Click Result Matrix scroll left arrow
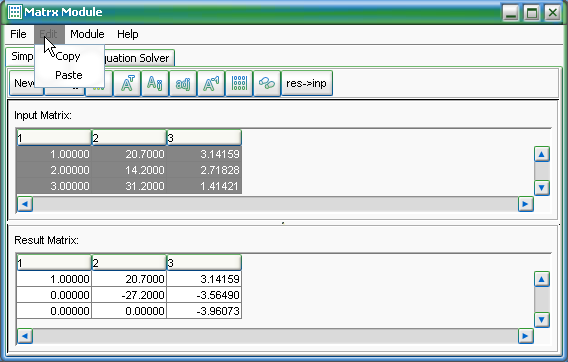 [25, 336]
